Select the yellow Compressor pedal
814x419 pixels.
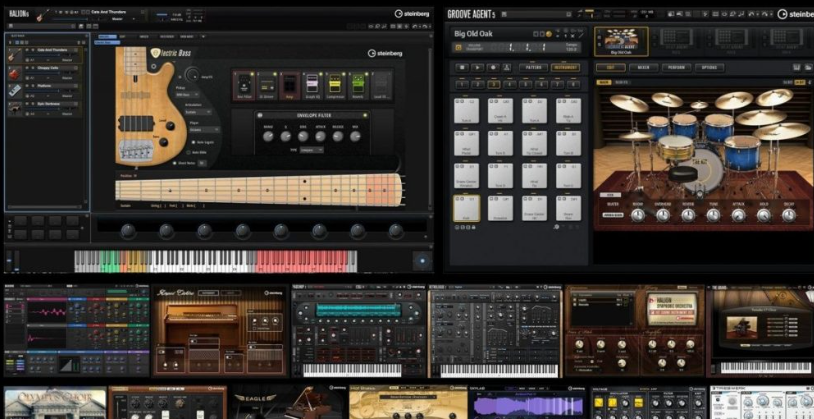(x=336, y=86)
